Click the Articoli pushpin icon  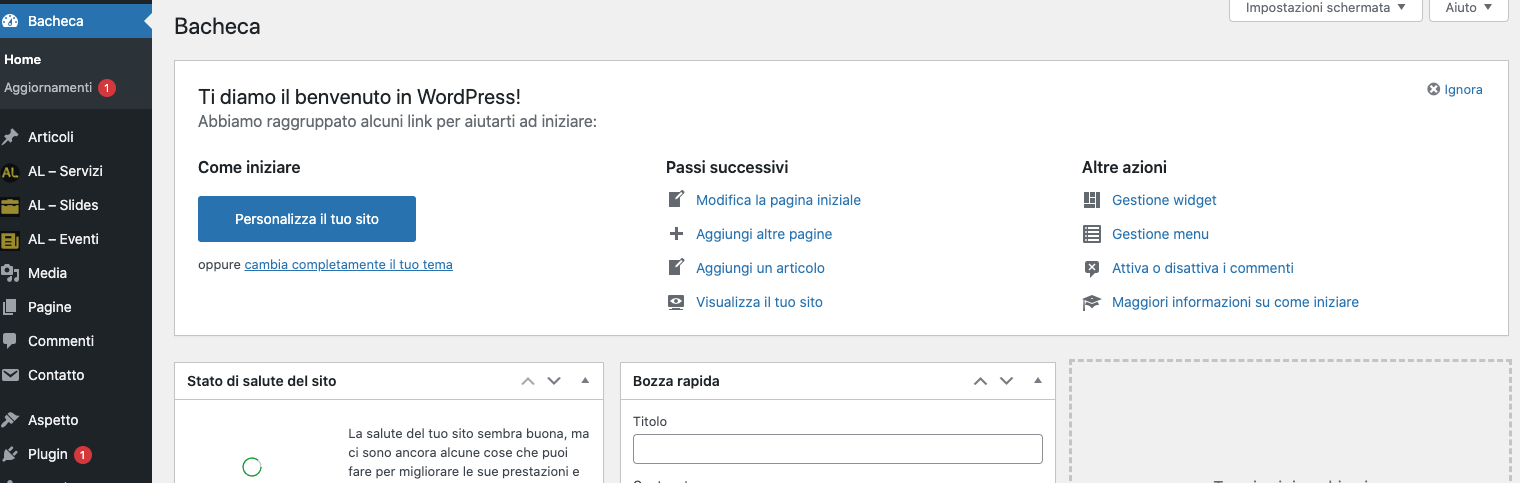pyautogui.click(x=11, y=137)
